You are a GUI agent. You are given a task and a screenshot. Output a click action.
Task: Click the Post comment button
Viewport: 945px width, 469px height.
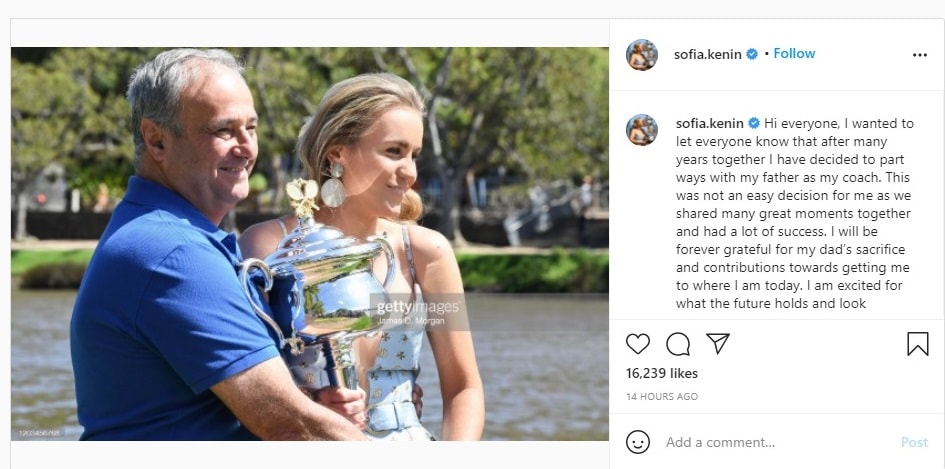[x=914, y=442]
